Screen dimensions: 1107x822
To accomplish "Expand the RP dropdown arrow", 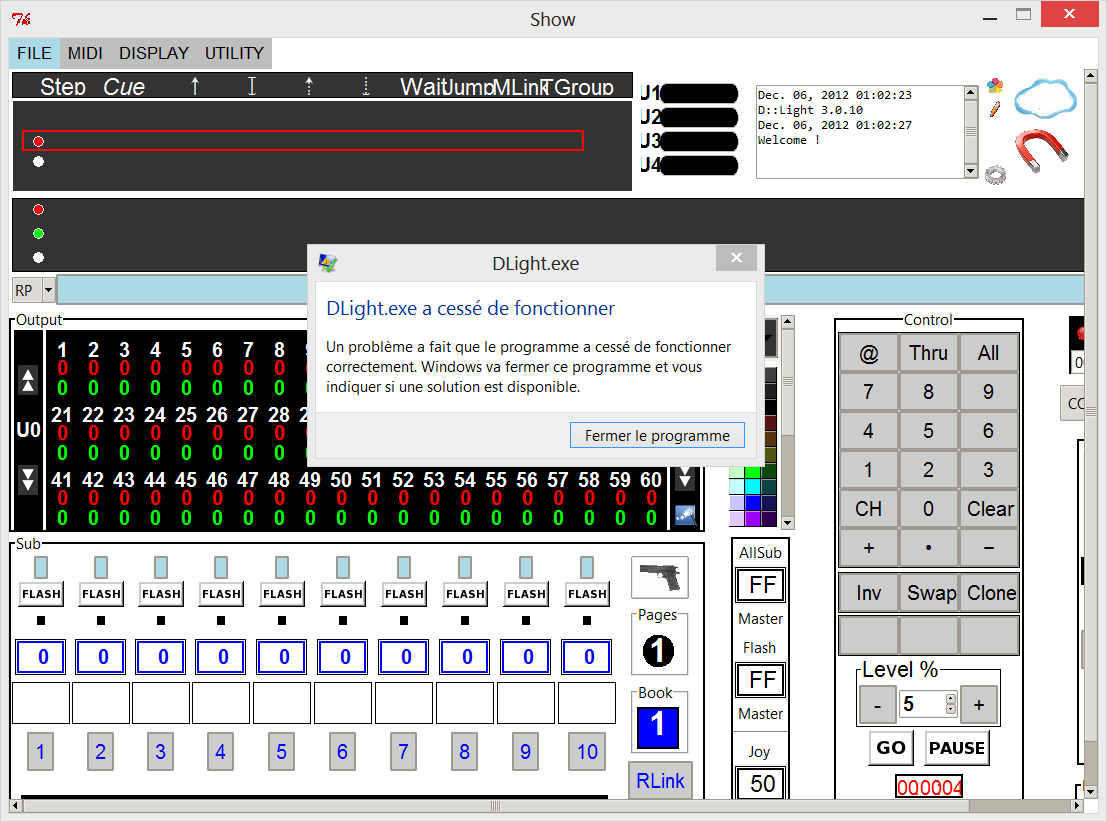I will 48,291.
